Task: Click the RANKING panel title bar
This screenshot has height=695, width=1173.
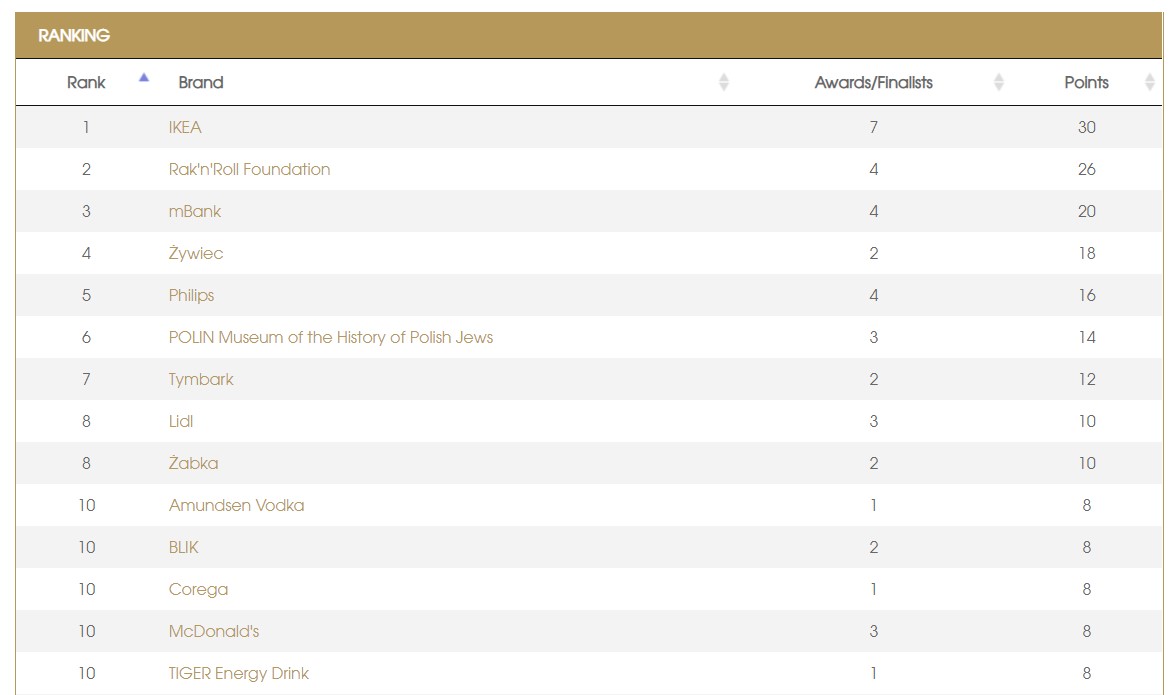Action: tap(586, 36)
